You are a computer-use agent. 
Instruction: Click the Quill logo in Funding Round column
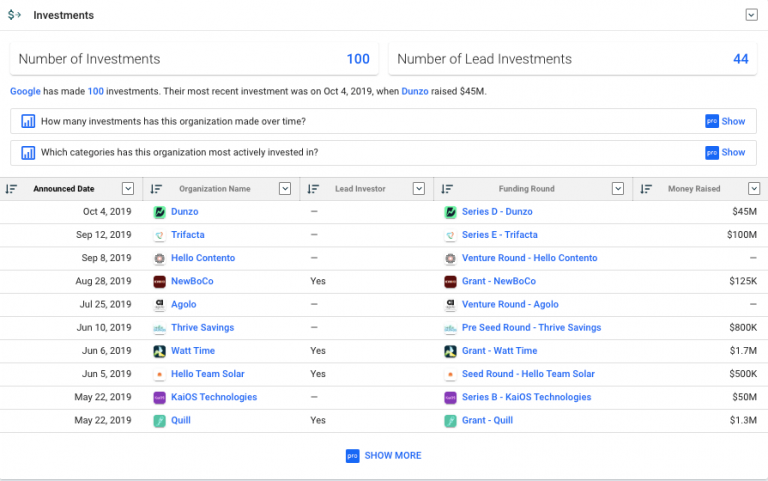[450, 421]
